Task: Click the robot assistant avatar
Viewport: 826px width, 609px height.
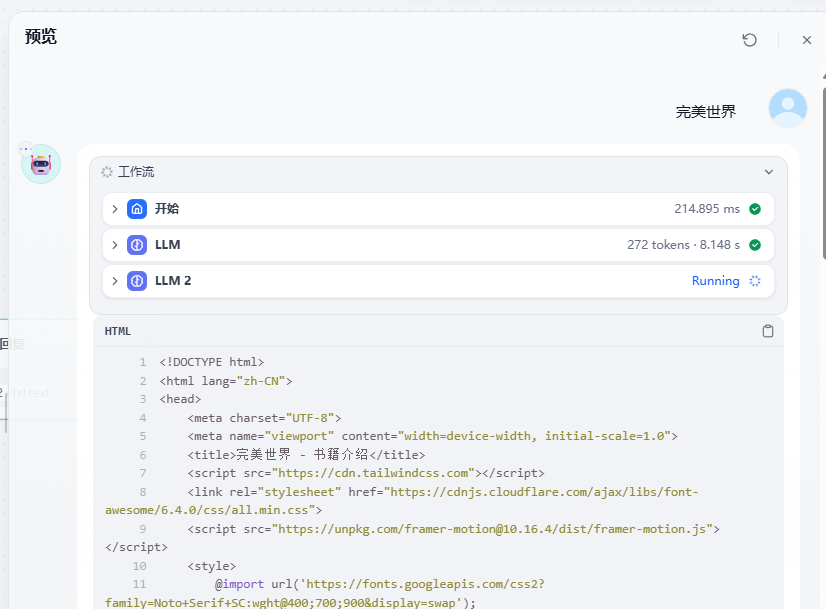Action: click(41, 164)
